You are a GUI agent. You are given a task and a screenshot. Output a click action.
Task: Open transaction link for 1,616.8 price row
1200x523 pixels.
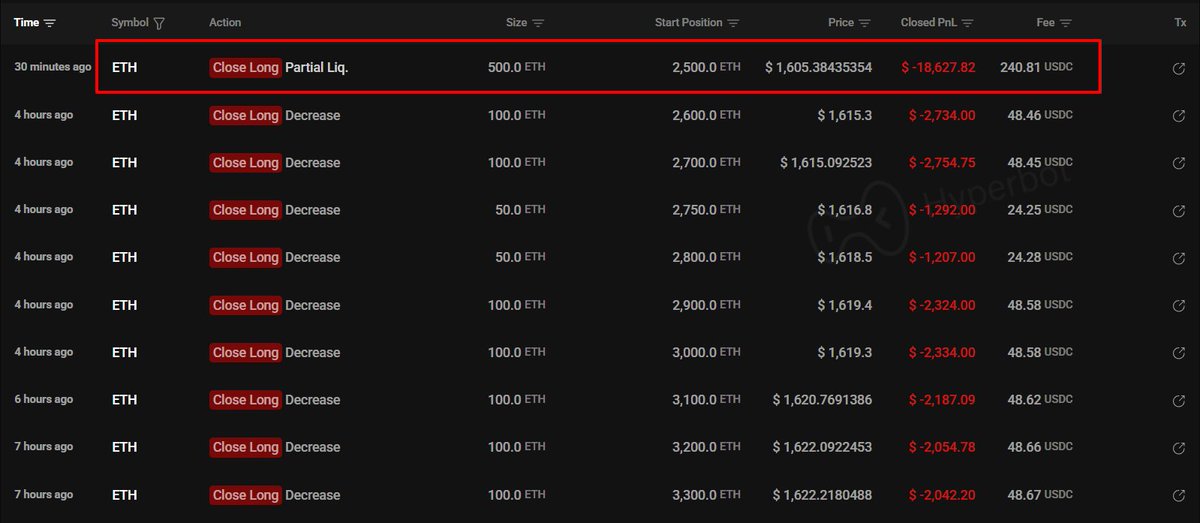tap(1179, 210)
